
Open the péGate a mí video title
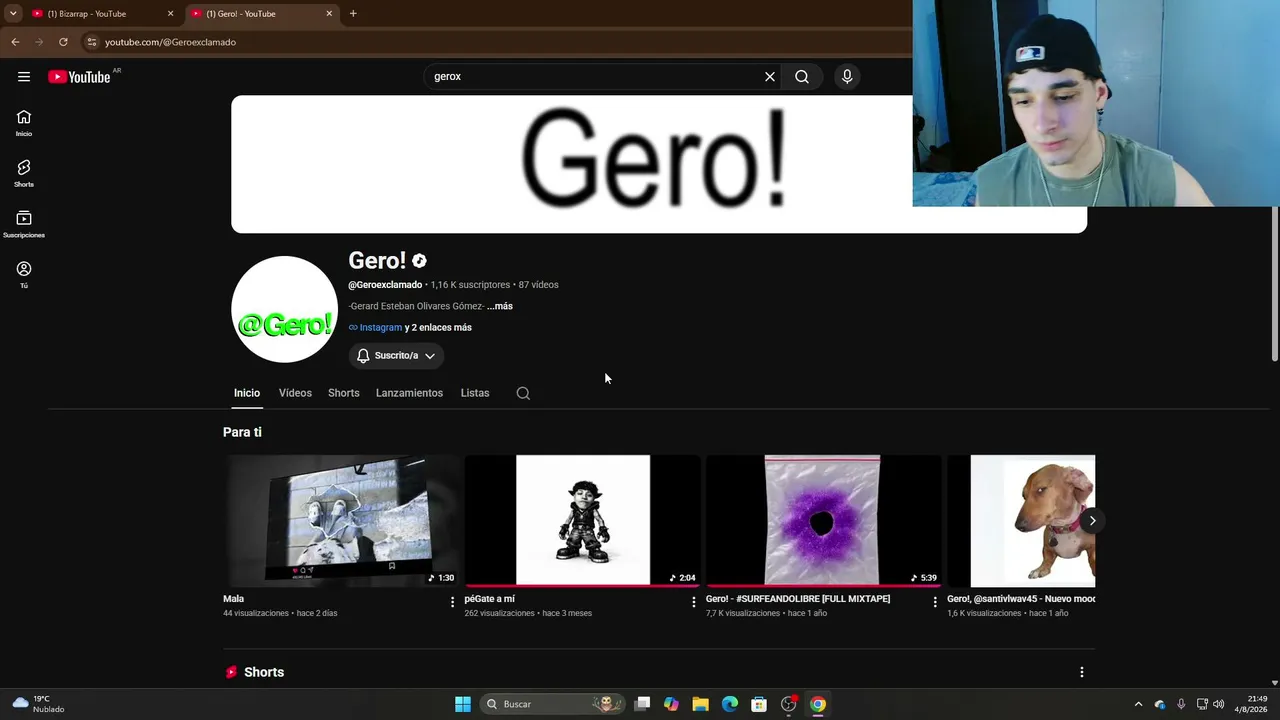click(x=489, y=599)
